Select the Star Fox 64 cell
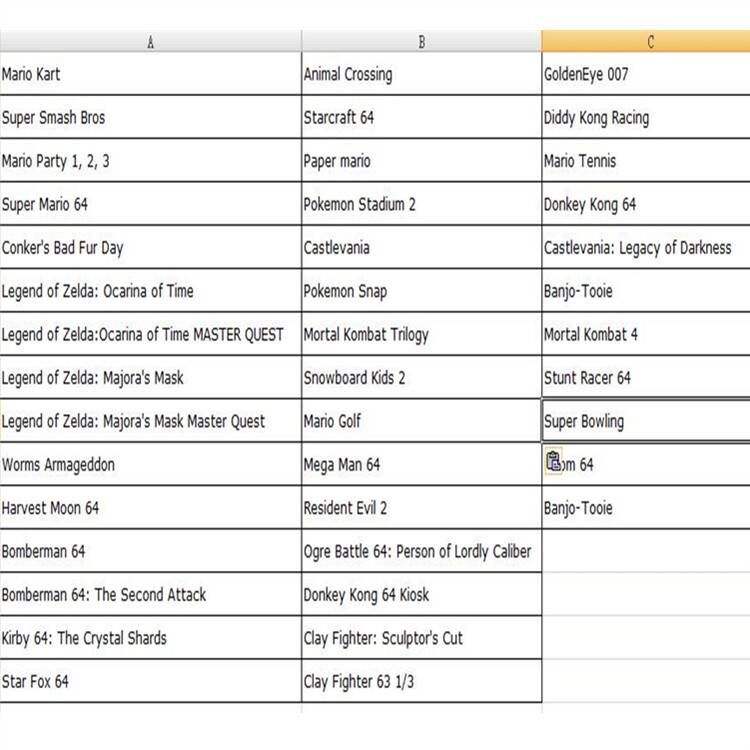The height and width of the screenshot is (750, 750). click(150, 682)
